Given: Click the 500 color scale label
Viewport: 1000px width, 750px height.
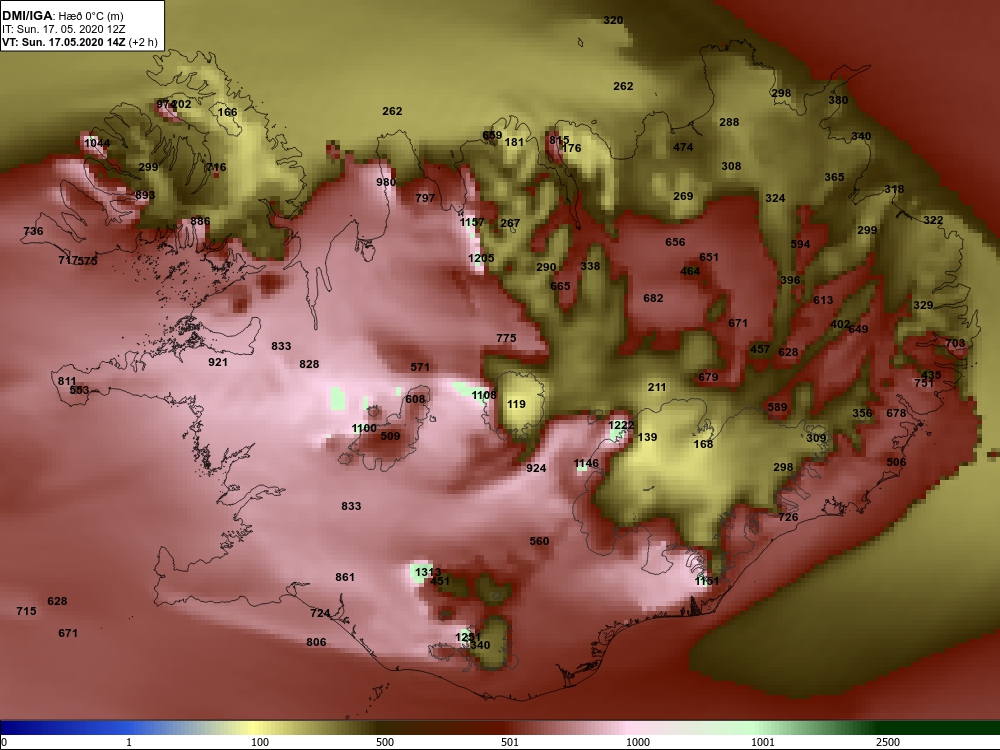Looking at the screenshot, I should 385,742.
